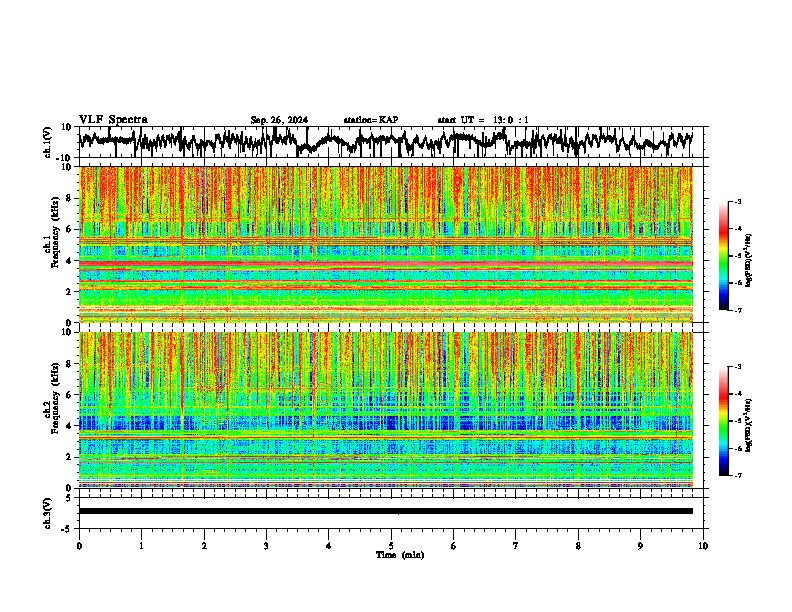Click time axis tick label "8"
Viewport: 792px width, 612px height.
578,546
